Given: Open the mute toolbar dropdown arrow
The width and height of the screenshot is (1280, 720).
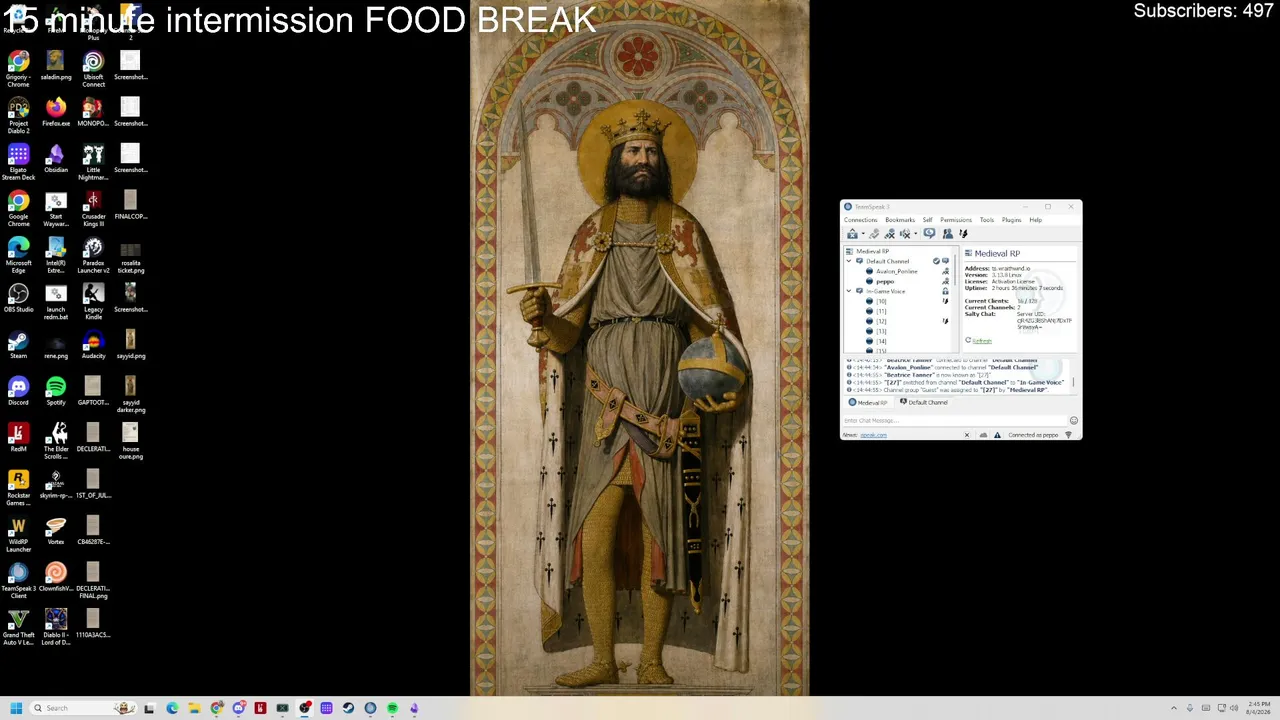Looking at the screenshot, I should pyautogui.click(x=915, y=234).
